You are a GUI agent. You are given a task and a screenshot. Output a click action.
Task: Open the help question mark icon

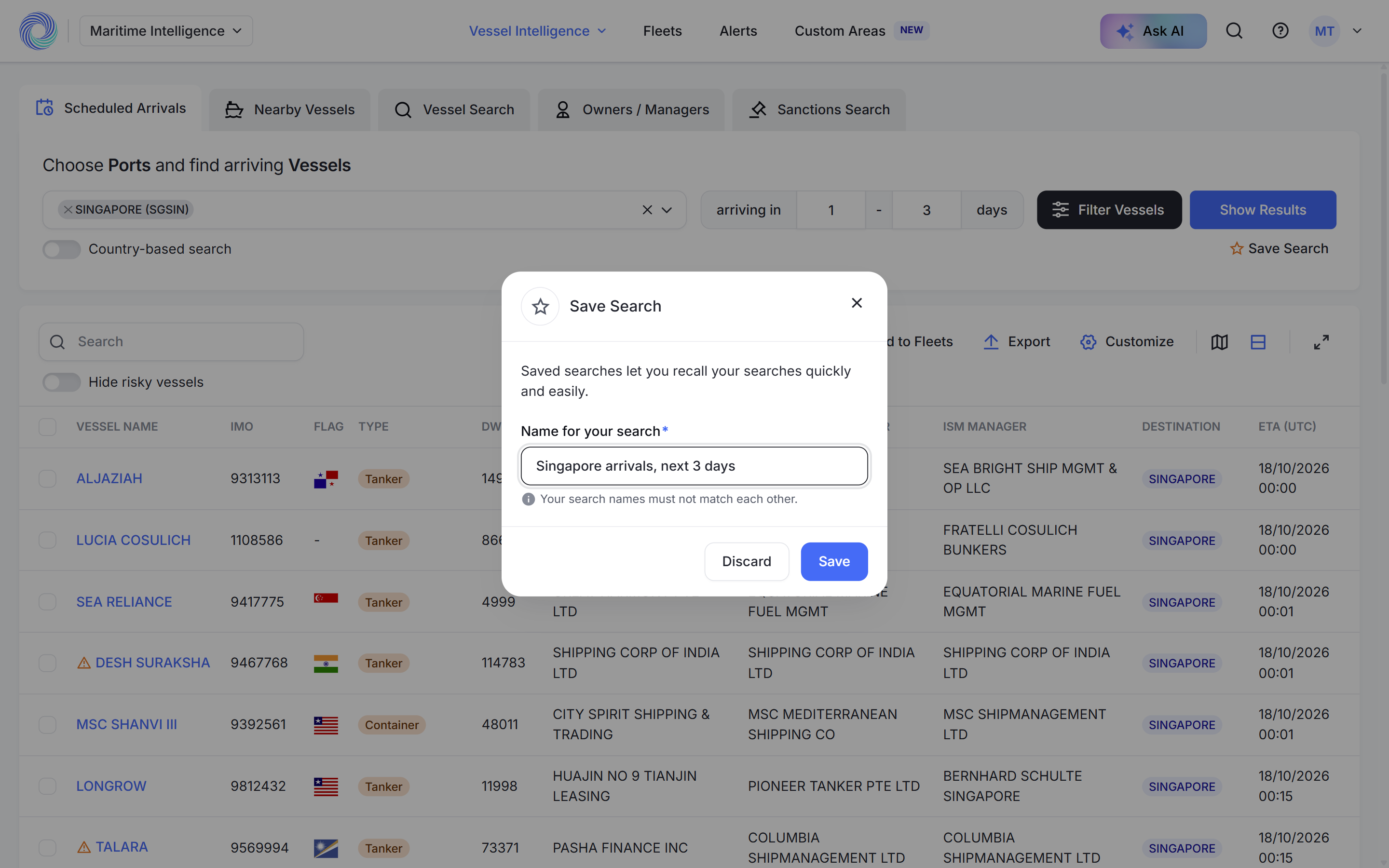coord(1280,31)
